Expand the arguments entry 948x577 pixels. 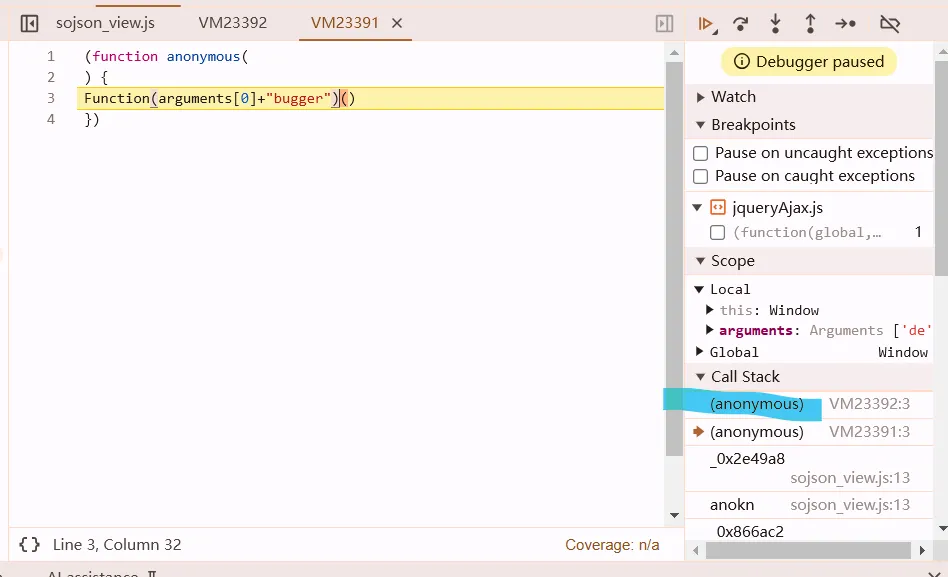[x=710, y=330]
